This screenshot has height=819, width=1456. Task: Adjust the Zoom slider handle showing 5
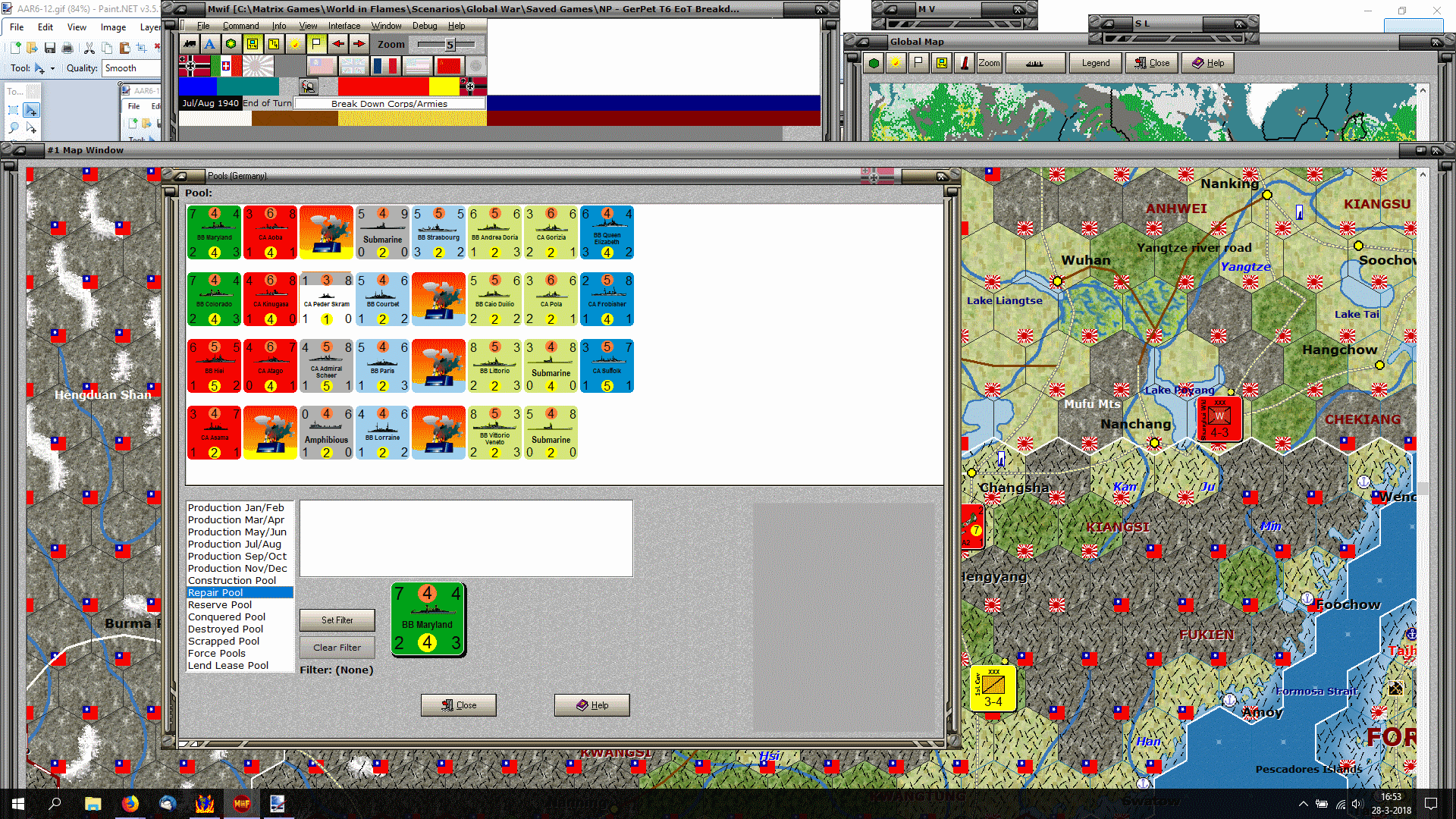[x=450, y=45]
